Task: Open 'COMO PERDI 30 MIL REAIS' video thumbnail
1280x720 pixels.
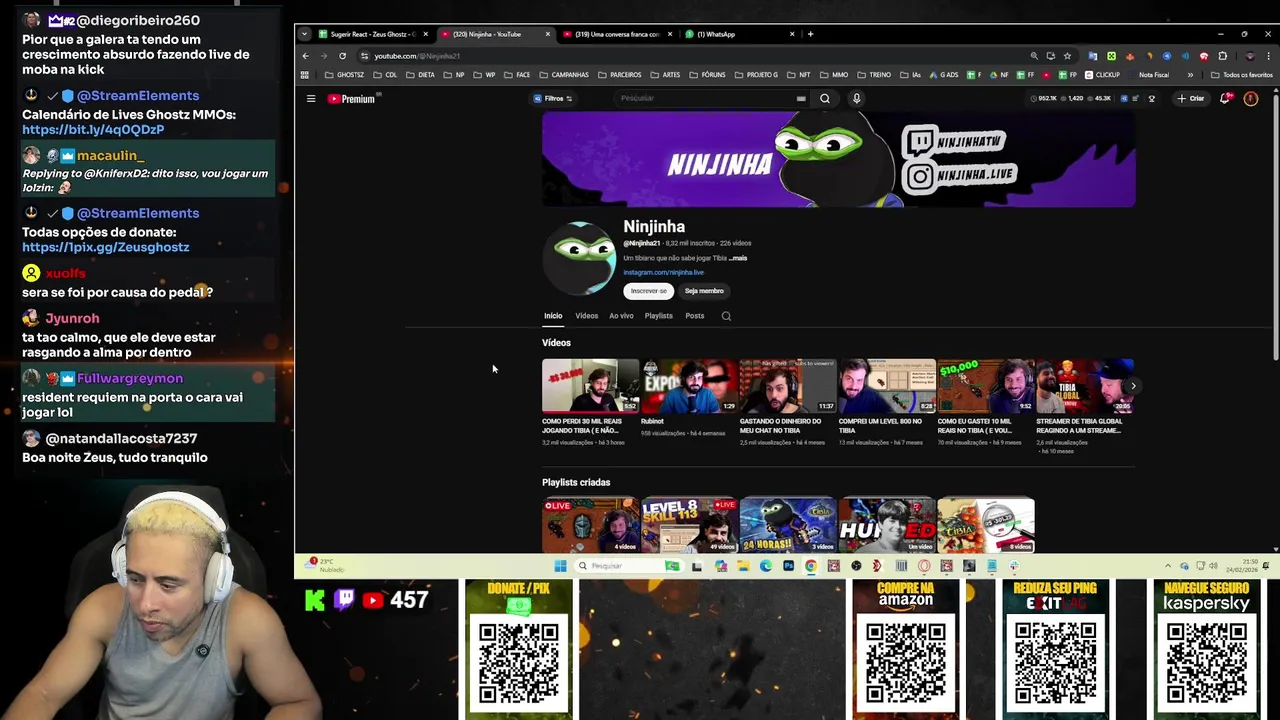Action: 590,386
